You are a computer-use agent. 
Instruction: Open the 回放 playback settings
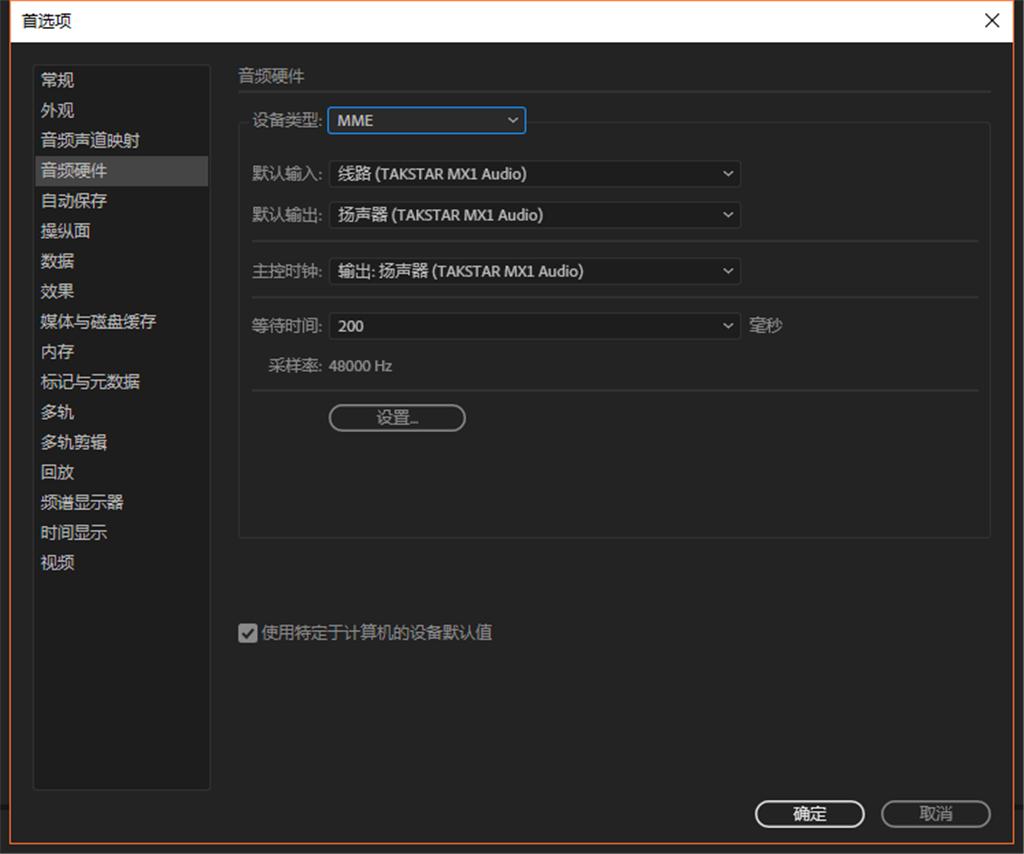tap(57, 472)
